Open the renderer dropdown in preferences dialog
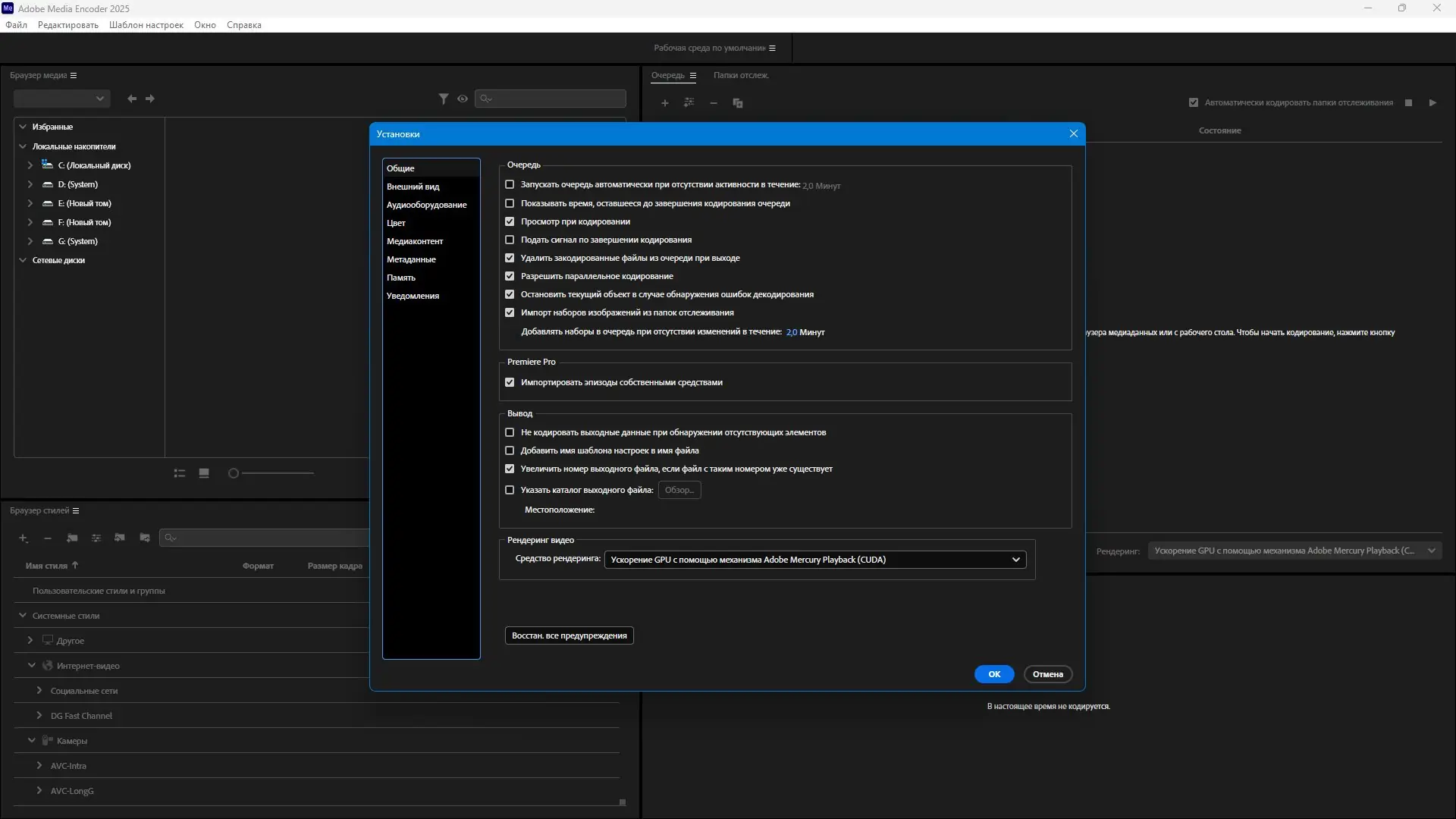Image resolution: width=1456 pixels, height=819 pixels. [x=815, y=560]
